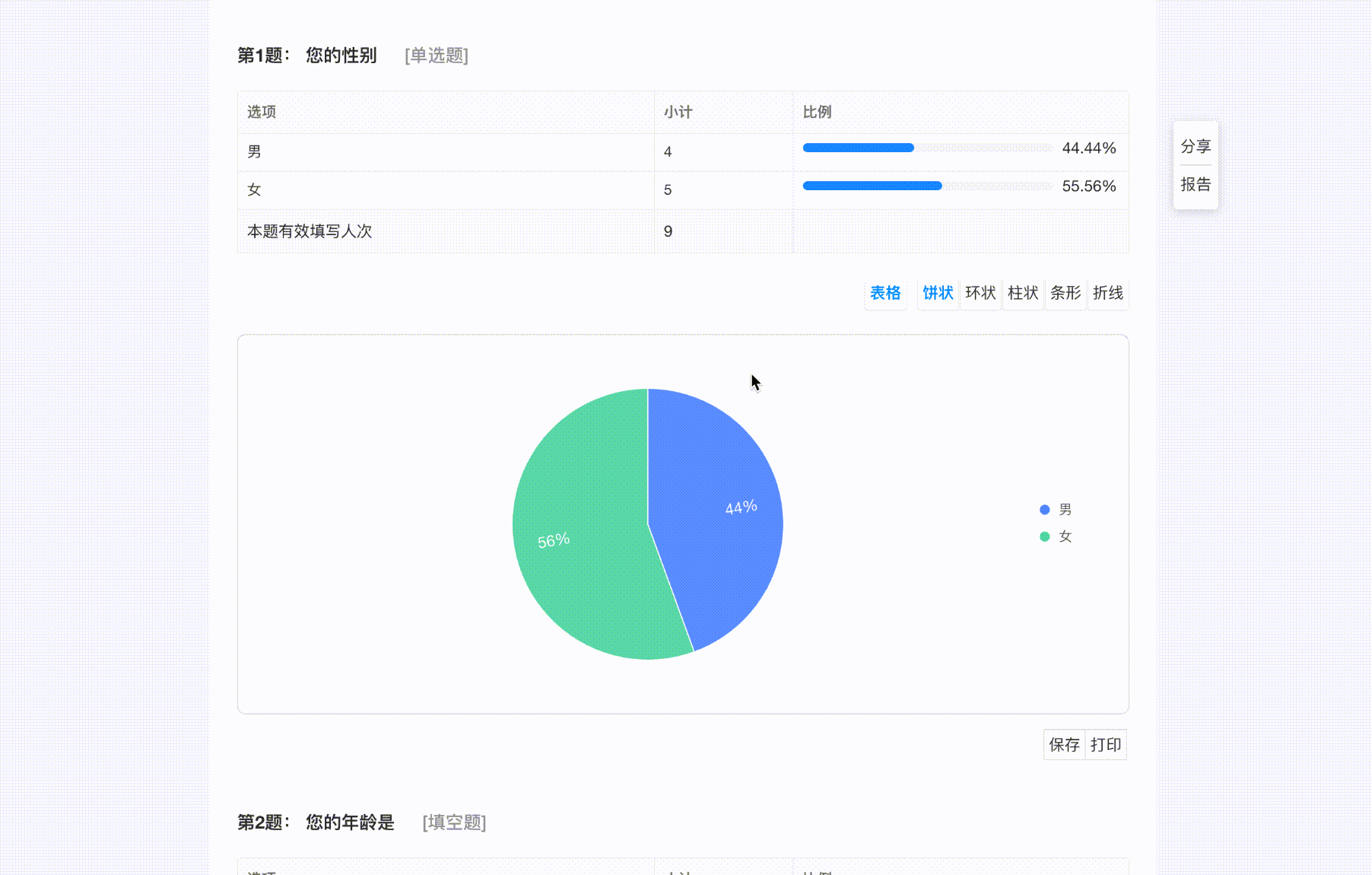The width and height of the screenshot is (1372, 875).
Task: Click the [填空题] label of question 2
Action: pos(453,822)
